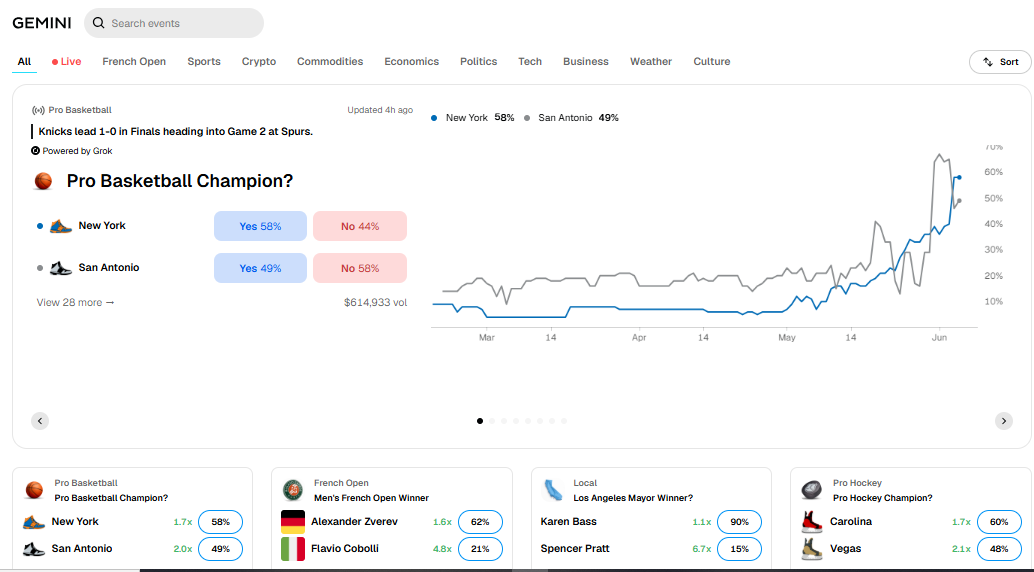This screenshot has width=1034, height=572.
Task: Click Karen Bass 1.1x multiplier
Action: tap(702, 522)
